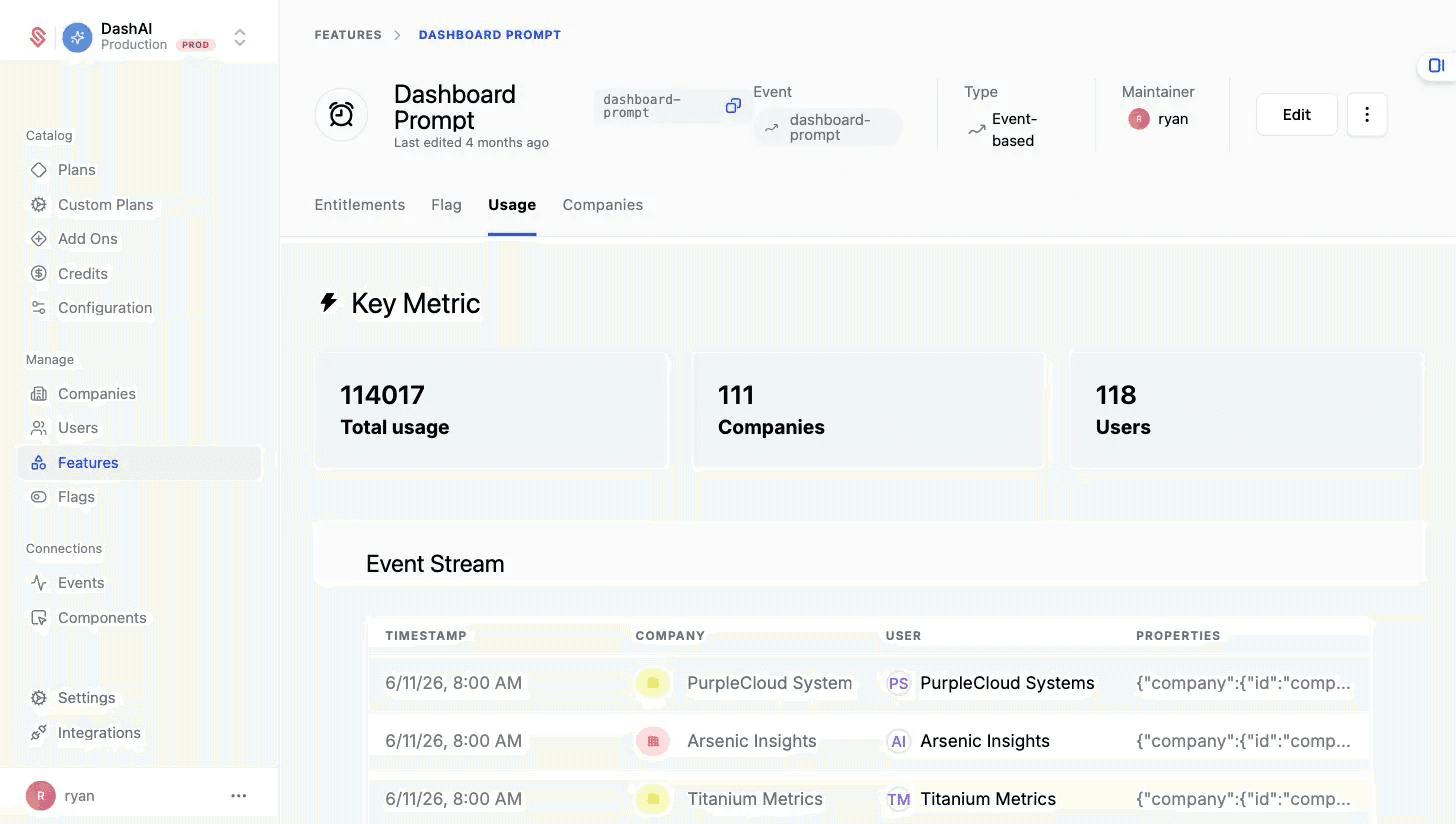Click the Add Ons icon

tap(39, 239)
